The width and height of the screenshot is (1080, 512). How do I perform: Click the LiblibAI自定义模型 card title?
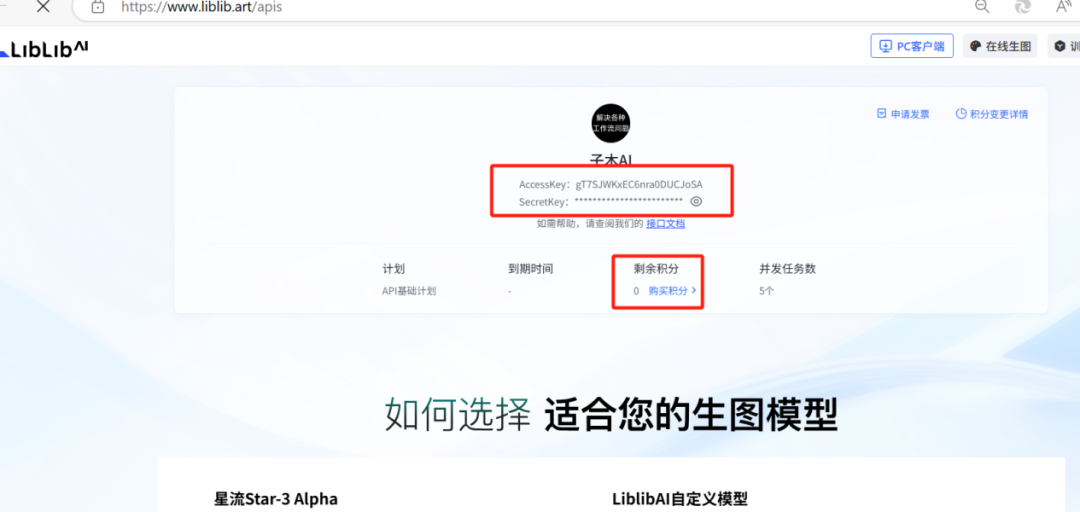679,499
